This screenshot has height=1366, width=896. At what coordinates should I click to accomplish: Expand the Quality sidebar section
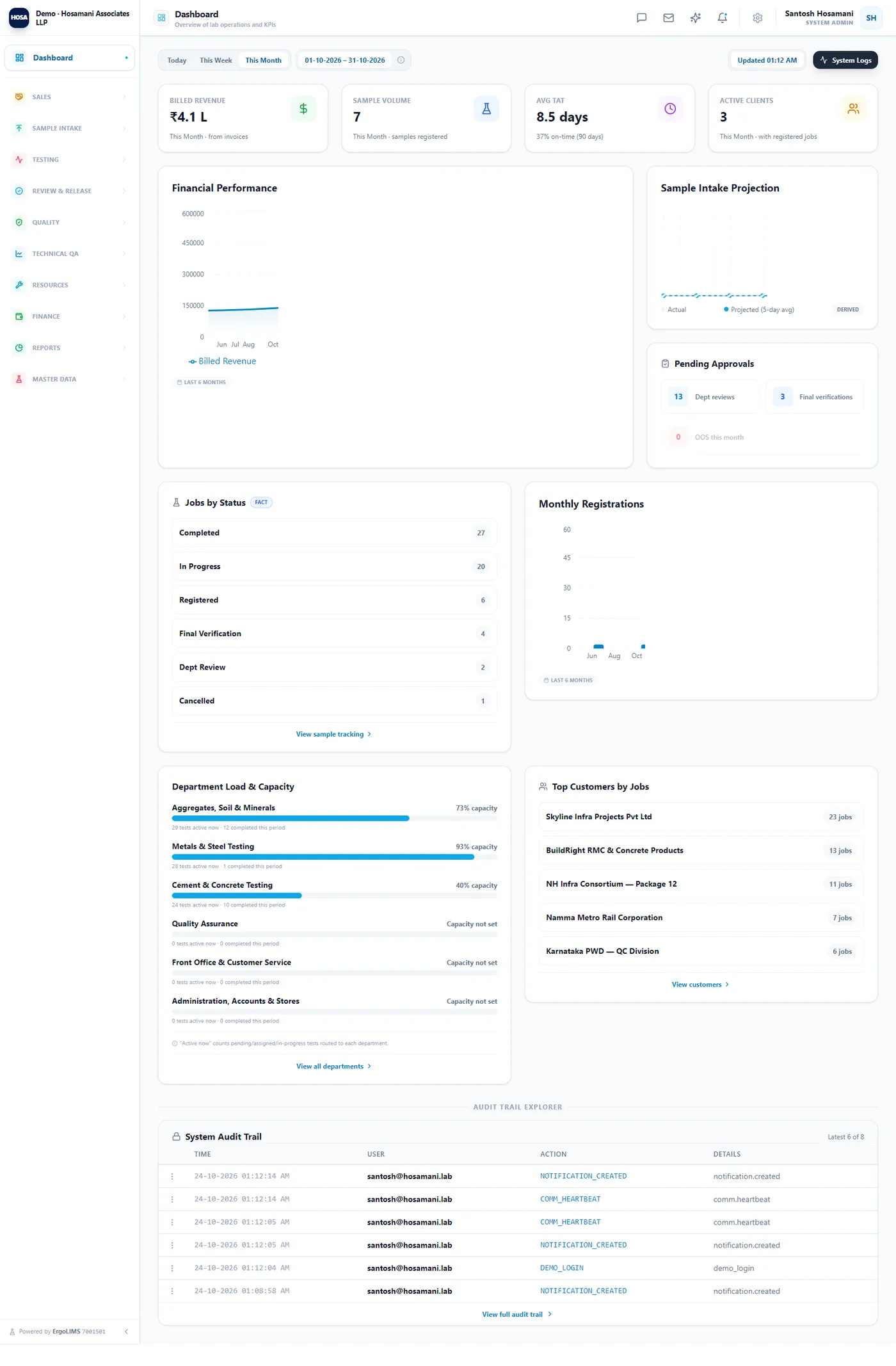click(x=70, y=223)
